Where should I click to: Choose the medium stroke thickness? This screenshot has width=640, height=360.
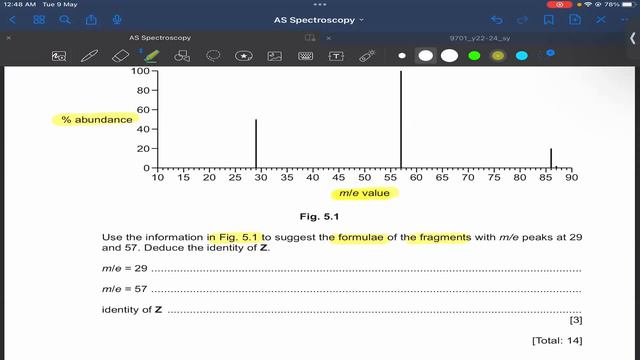425,56
